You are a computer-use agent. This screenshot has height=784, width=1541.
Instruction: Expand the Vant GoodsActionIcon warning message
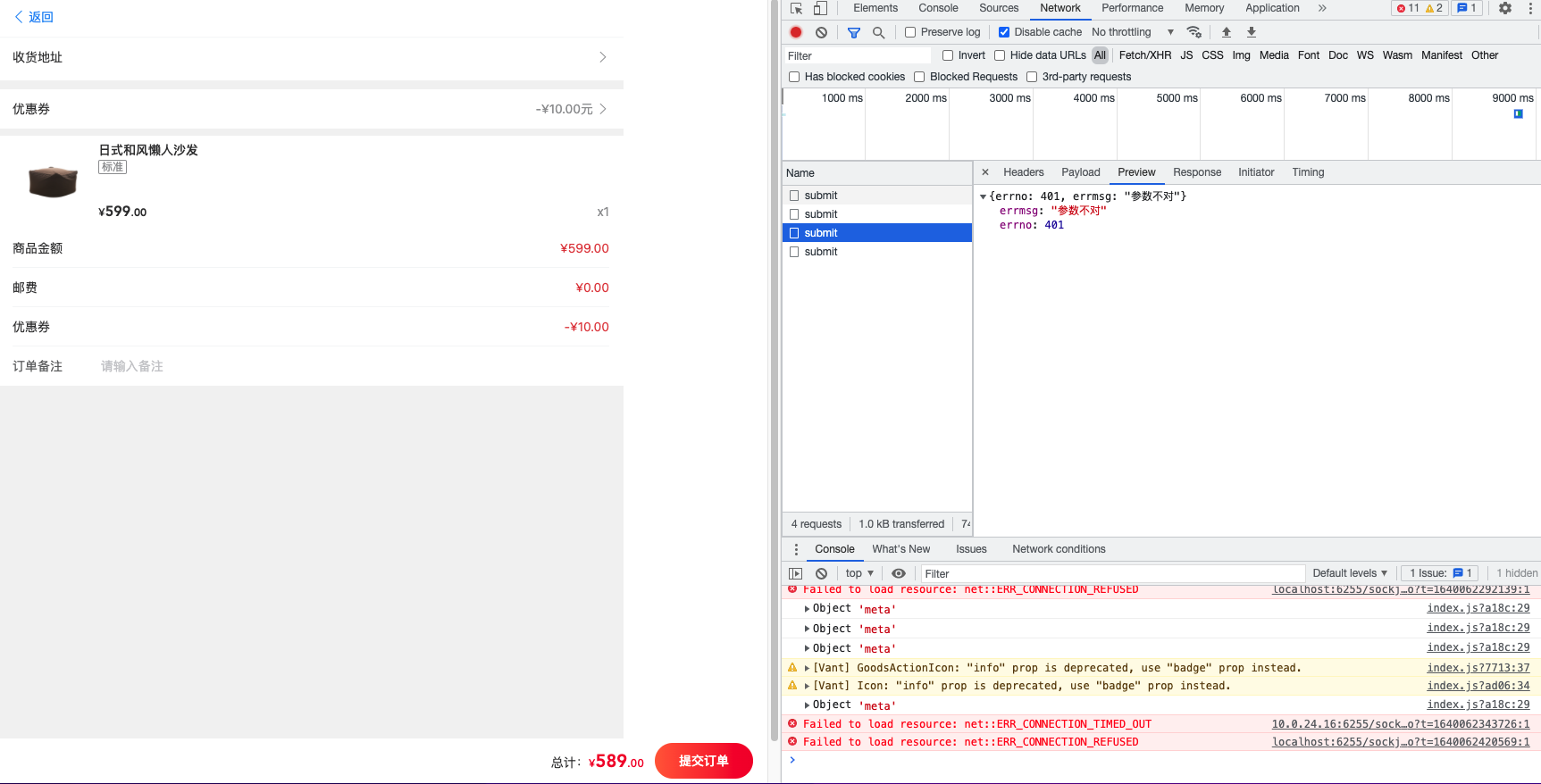(807, 668)
